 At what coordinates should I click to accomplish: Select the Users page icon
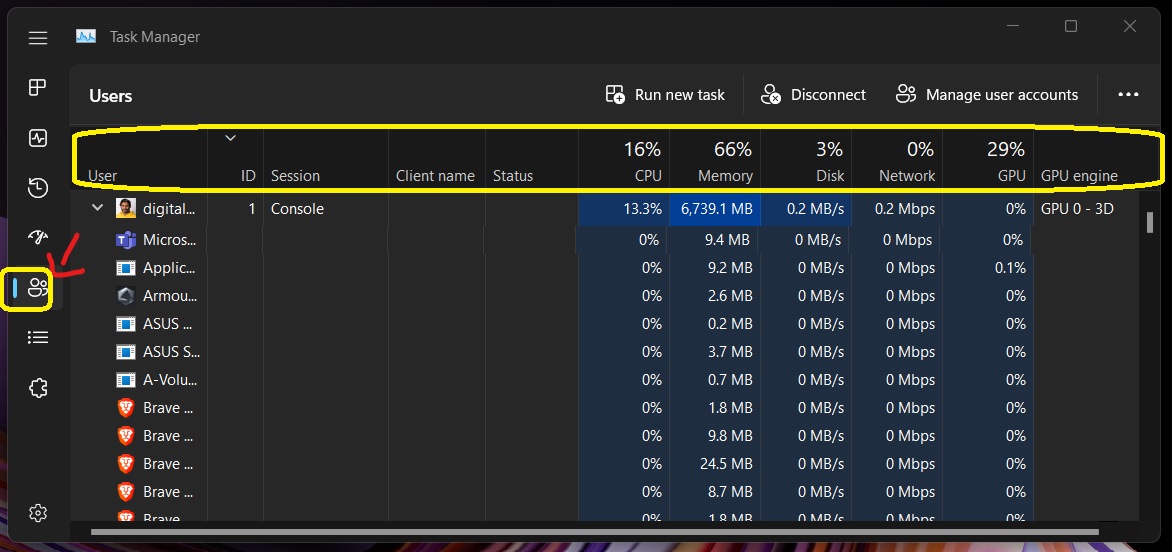pyautogui.click(x=38, y=288)
